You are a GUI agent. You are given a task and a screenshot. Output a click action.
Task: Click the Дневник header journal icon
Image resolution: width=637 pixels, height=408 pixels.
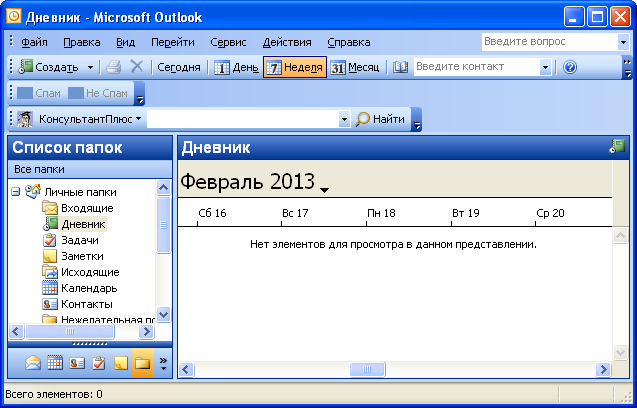click(617, 146)
